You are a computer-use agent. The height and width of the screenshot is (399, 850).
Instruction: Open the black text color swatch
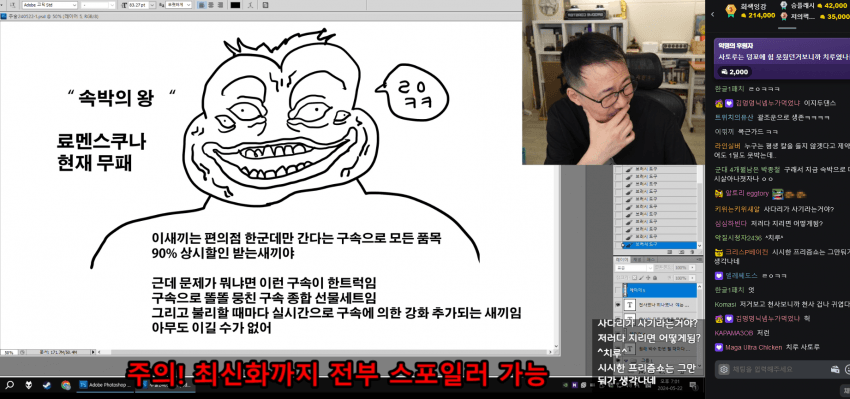pos(235,5)
